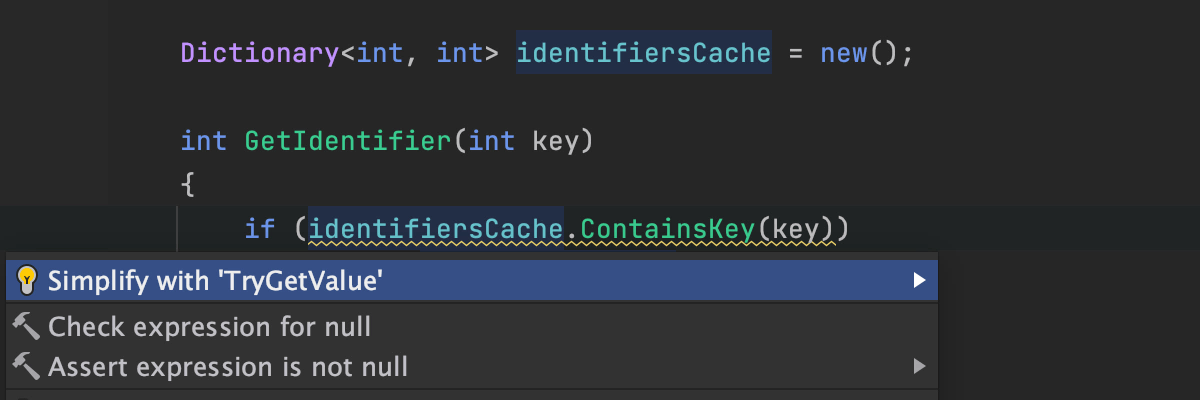Click the if keyword
Viewport: 1200px width, 400px height.
point(259,230)
